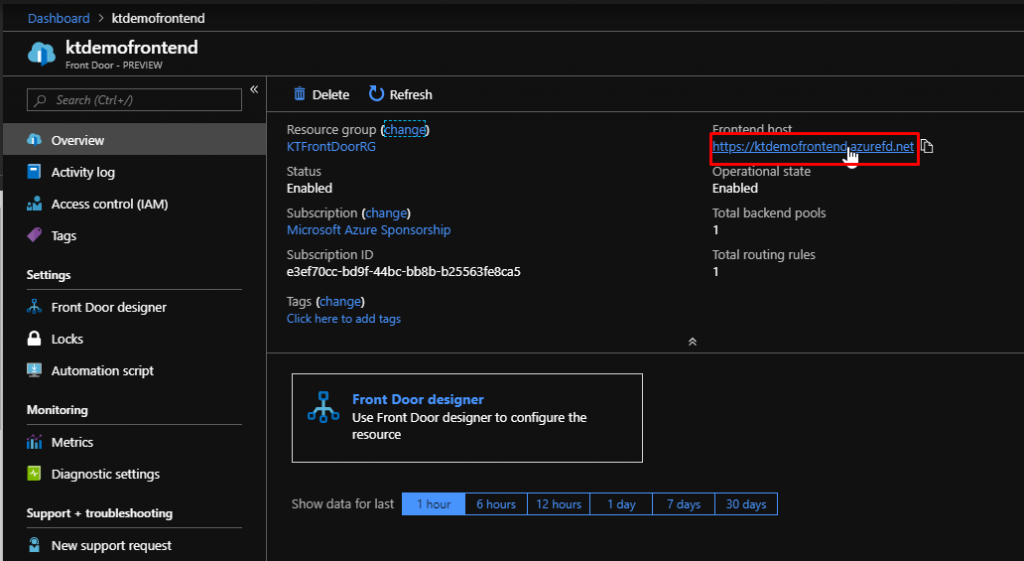This screenshot has width=1024, height=561.
Task: Open Microsoft Azure Sponsorship subscription
Action: coord(368,230)
